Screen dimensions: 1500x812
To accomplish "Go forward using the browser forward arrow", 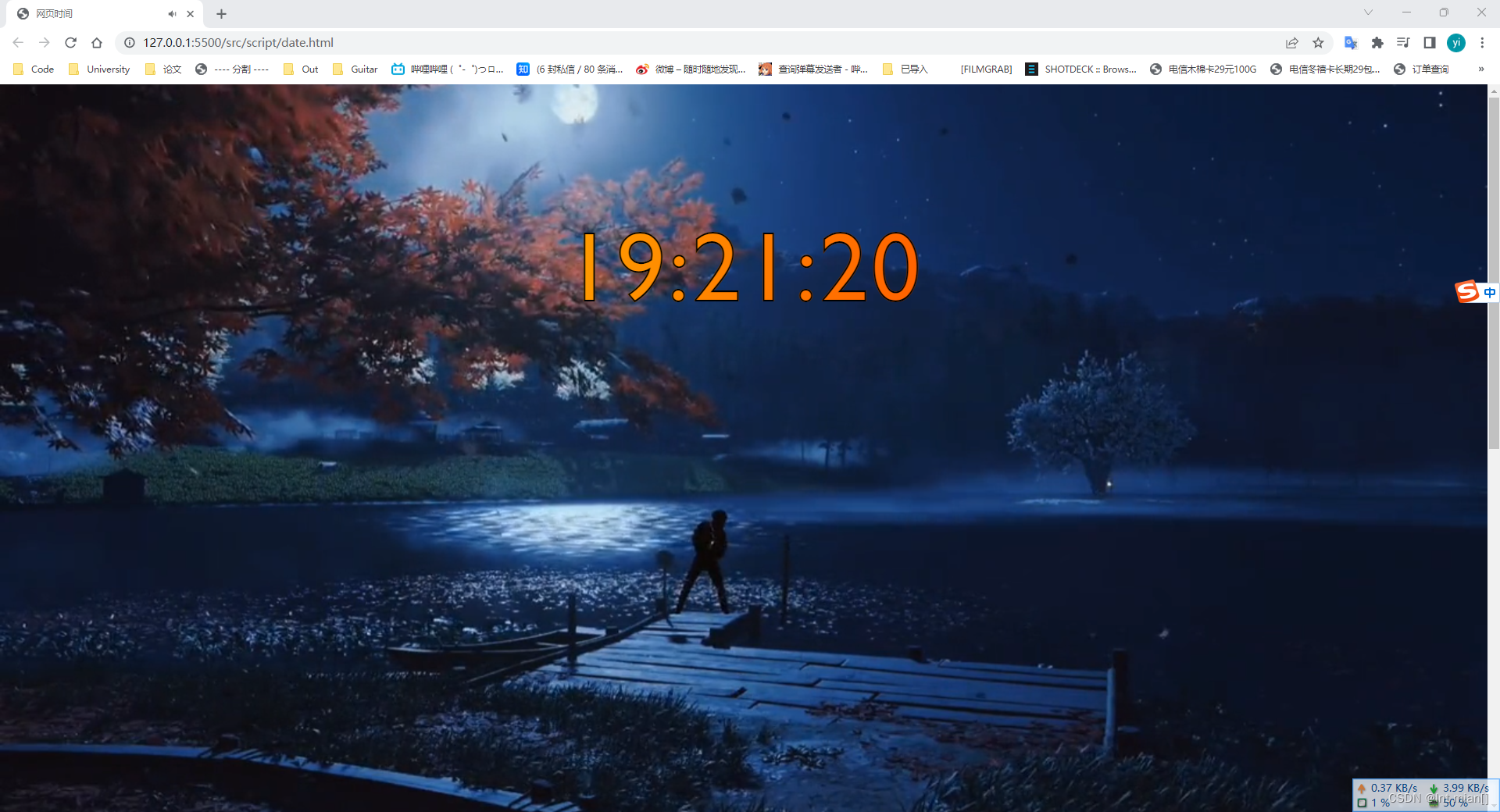I will coord(45,43).
